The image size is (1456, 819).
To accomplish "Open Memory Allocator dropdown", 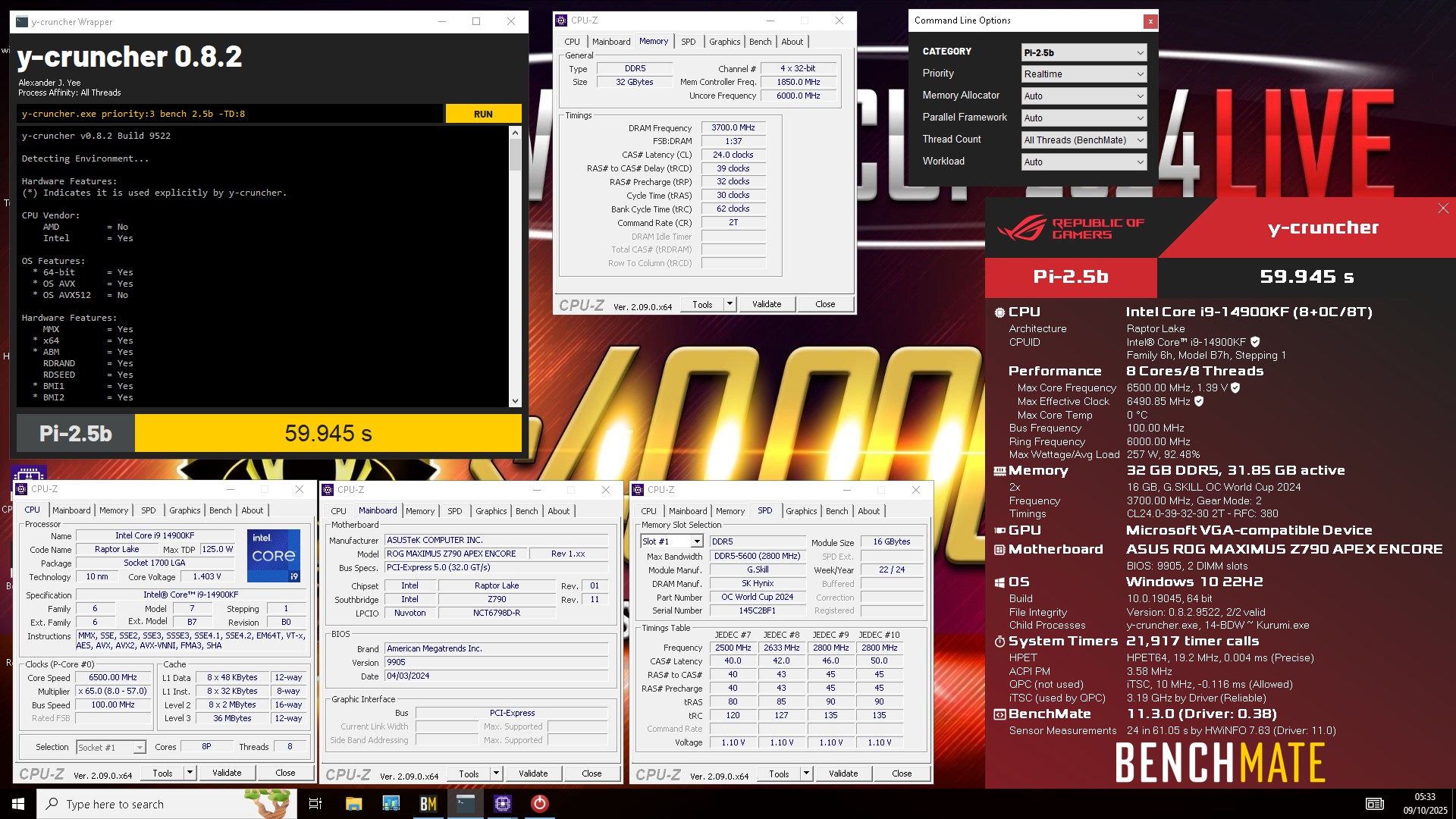I will (1084, 96).
